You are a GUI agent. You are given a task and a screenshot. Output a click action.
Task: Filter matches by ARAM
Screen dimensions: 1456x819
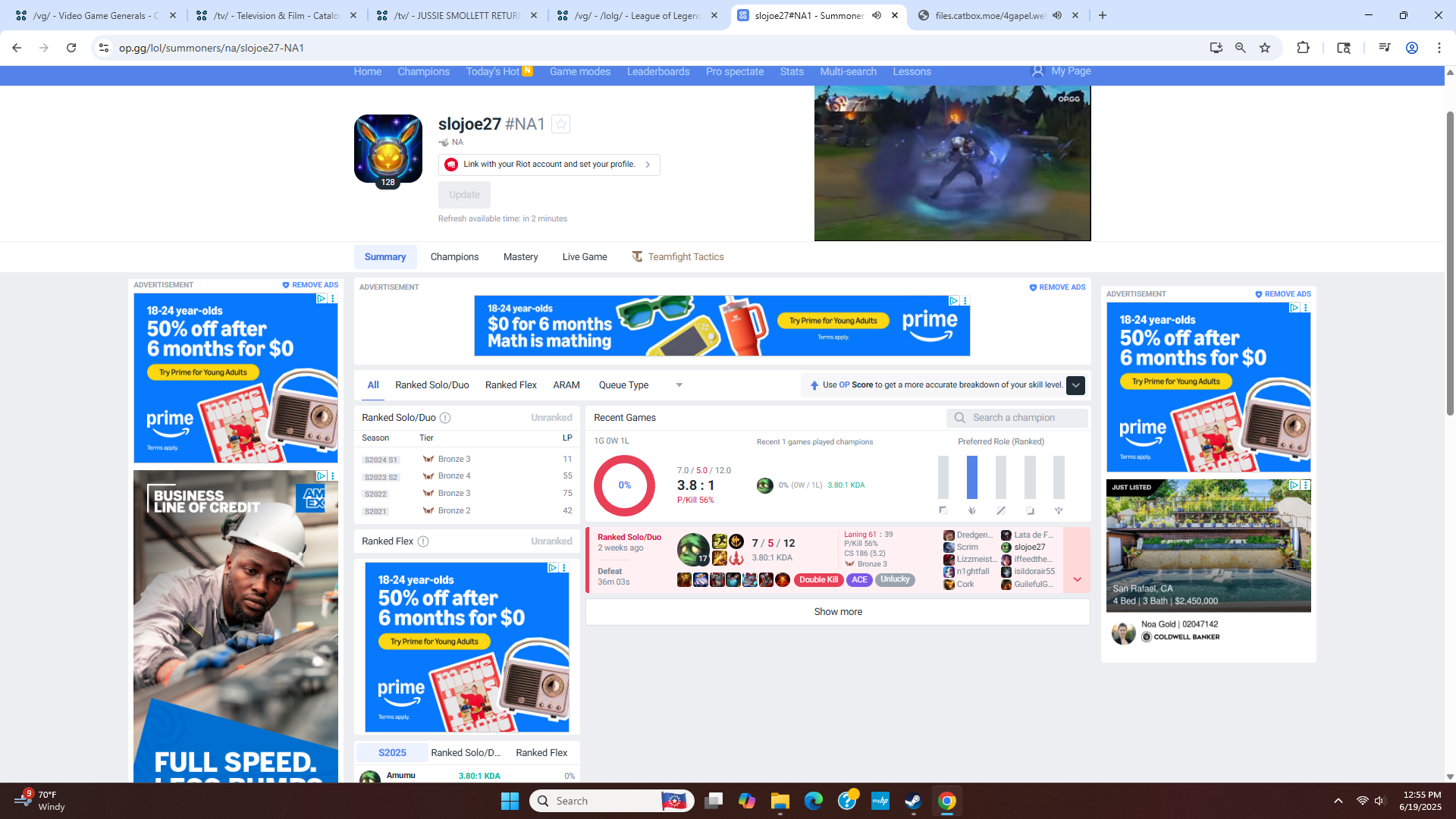[566, 385]
